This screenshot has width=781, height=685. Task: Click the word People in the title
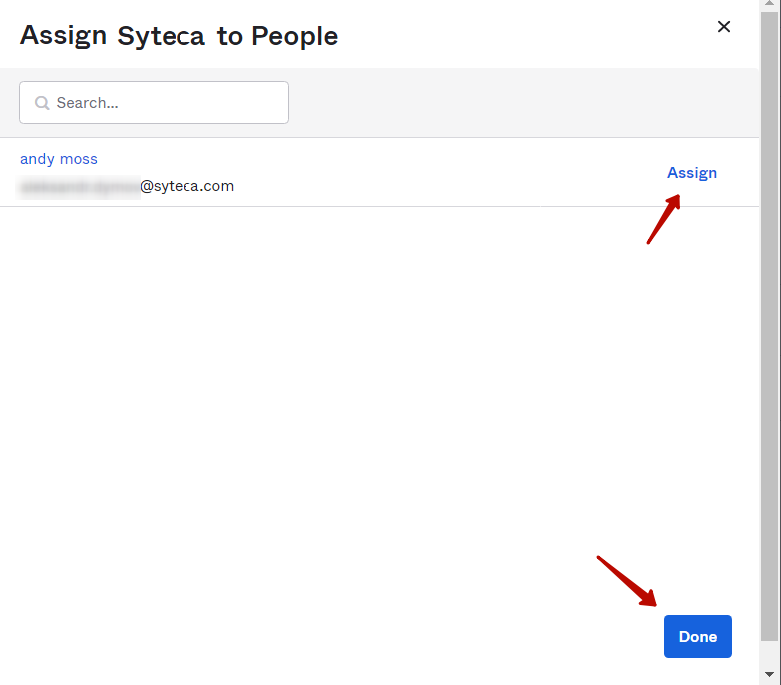(294, 36)
